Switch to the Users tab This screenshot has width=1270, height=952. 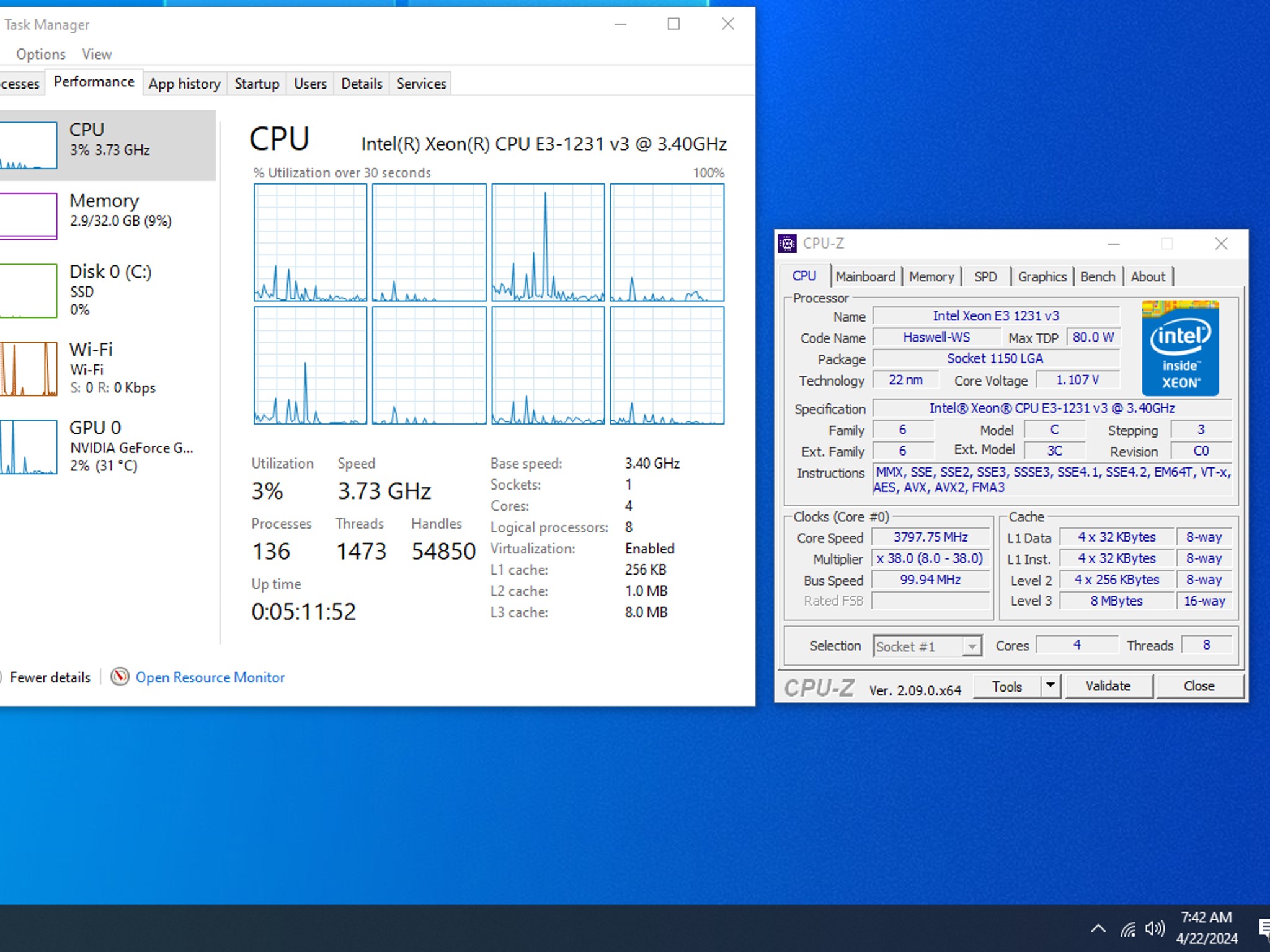310,84
